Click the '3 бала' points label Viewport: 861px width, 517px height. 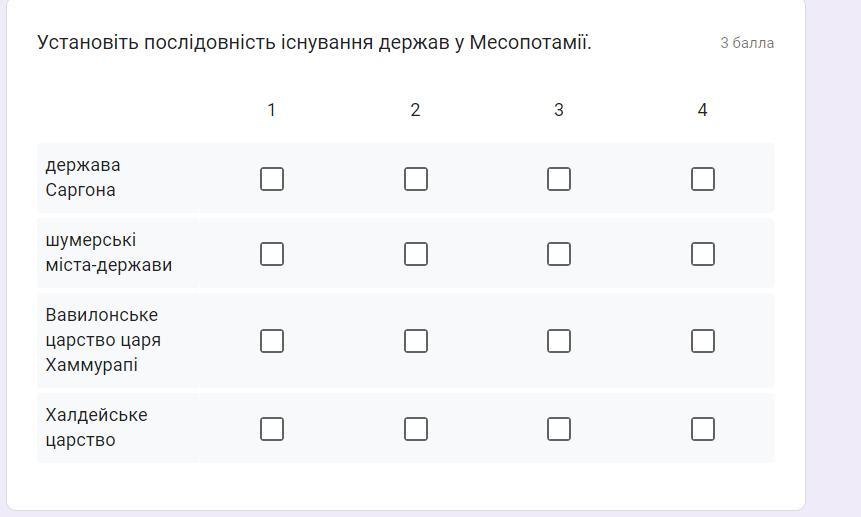point(746,43)
